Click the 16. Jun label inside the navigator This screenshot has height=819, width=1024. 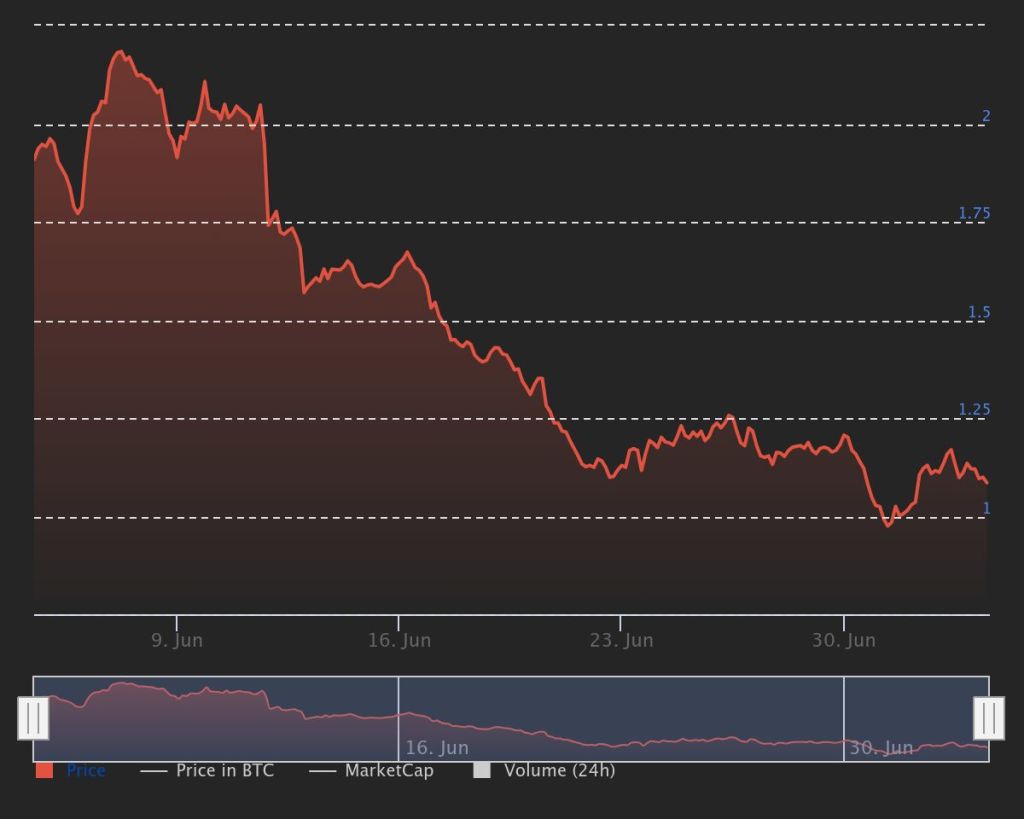click(x=437, y=748)
